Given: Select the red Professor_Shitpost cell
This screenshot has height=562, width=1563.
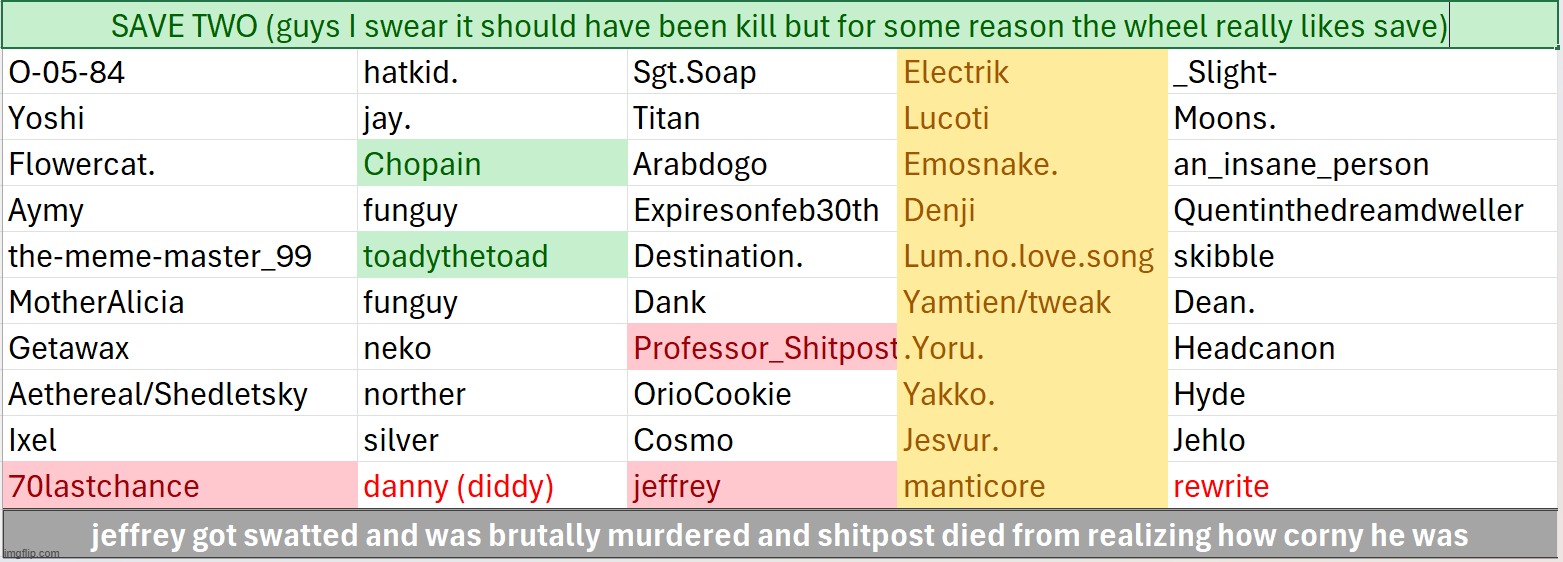Looking at the screenshot, I should [764, 348].
